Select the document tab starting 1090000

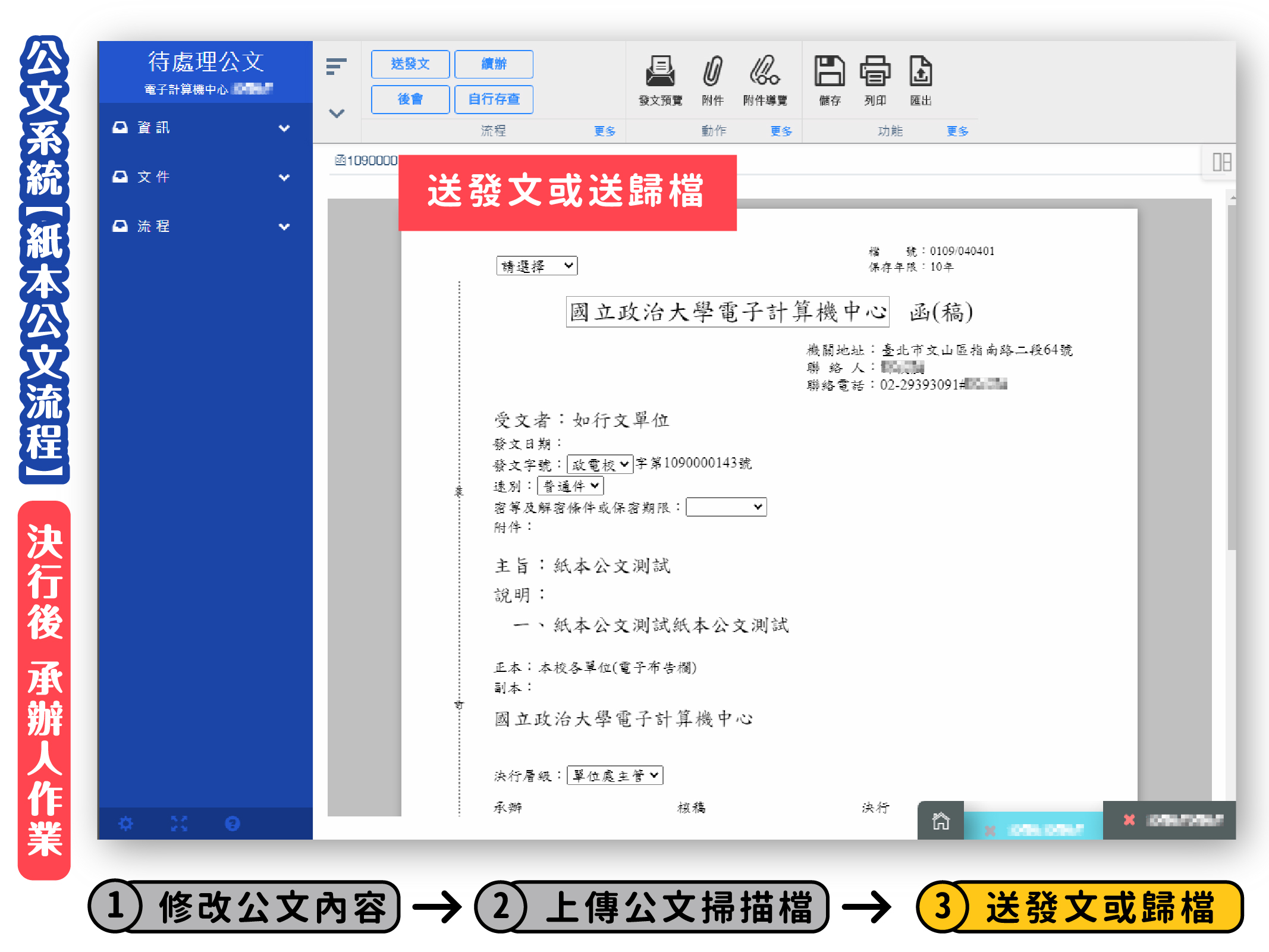click(x=366, y=161)
